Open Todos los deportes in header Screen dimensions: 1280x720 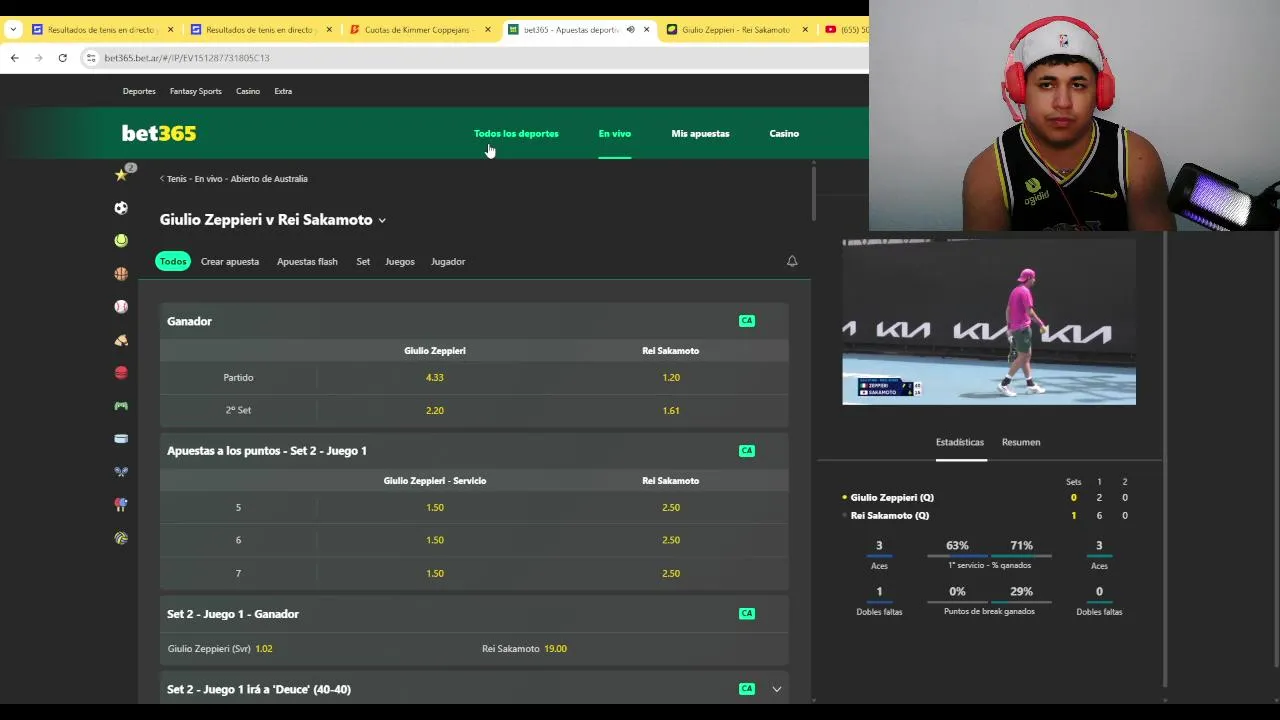tap(516, 134)
